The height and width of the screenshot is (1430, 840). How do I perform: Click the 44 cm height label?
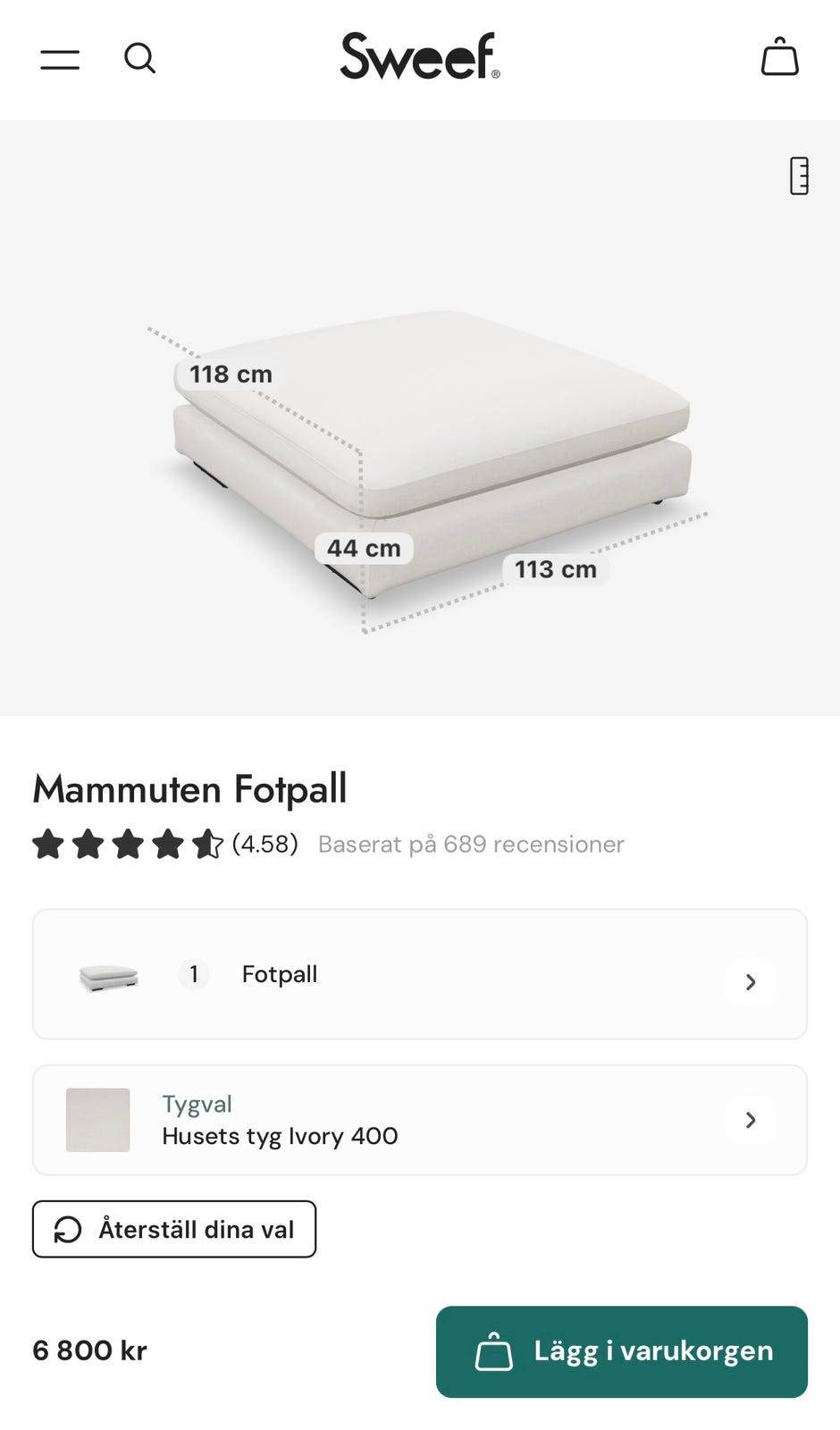point(364,548)
